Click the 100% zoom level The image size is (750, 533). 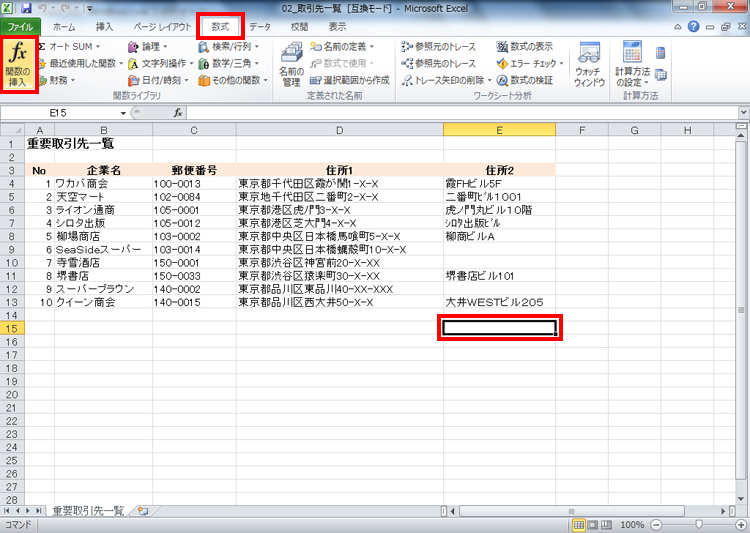click(x=632, y=525)
